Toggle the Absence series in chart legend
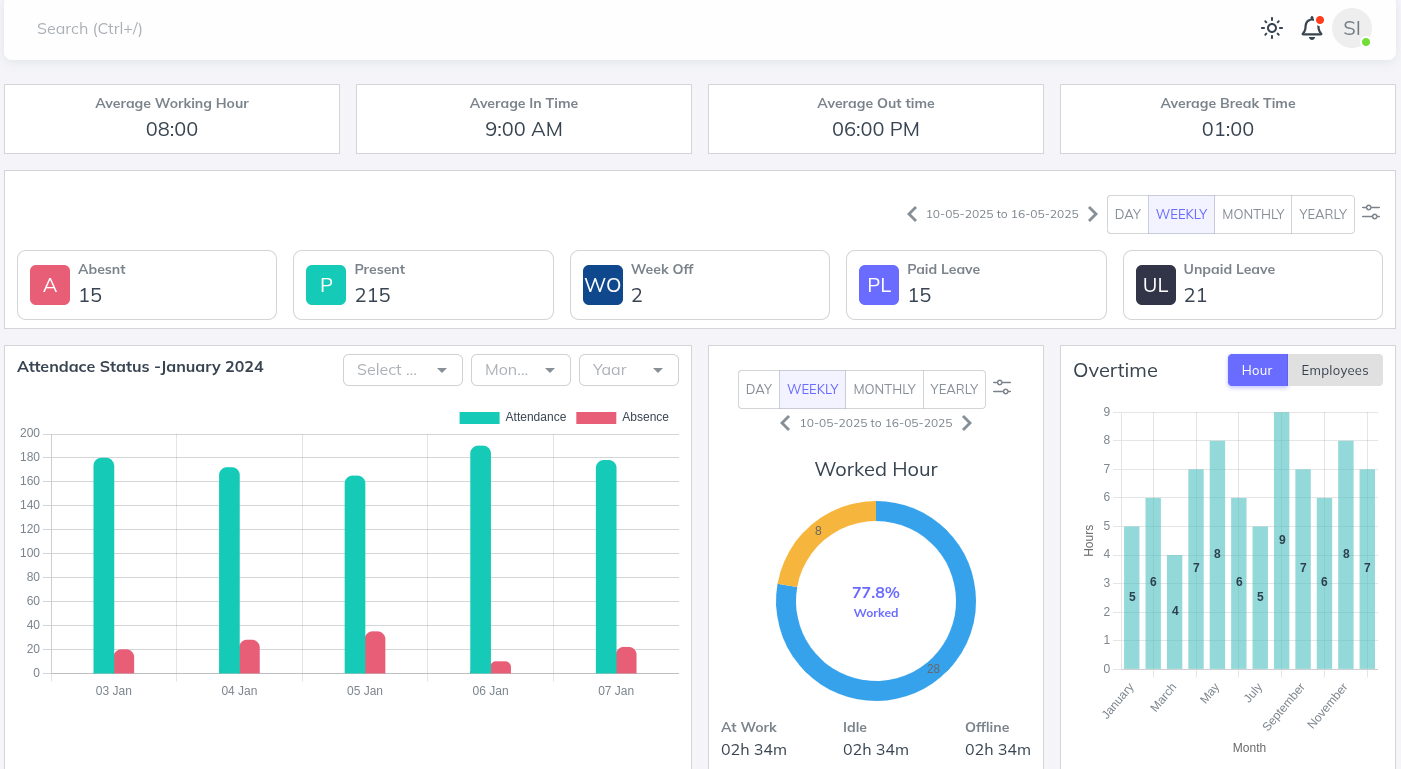 click(x=624, y=417)
